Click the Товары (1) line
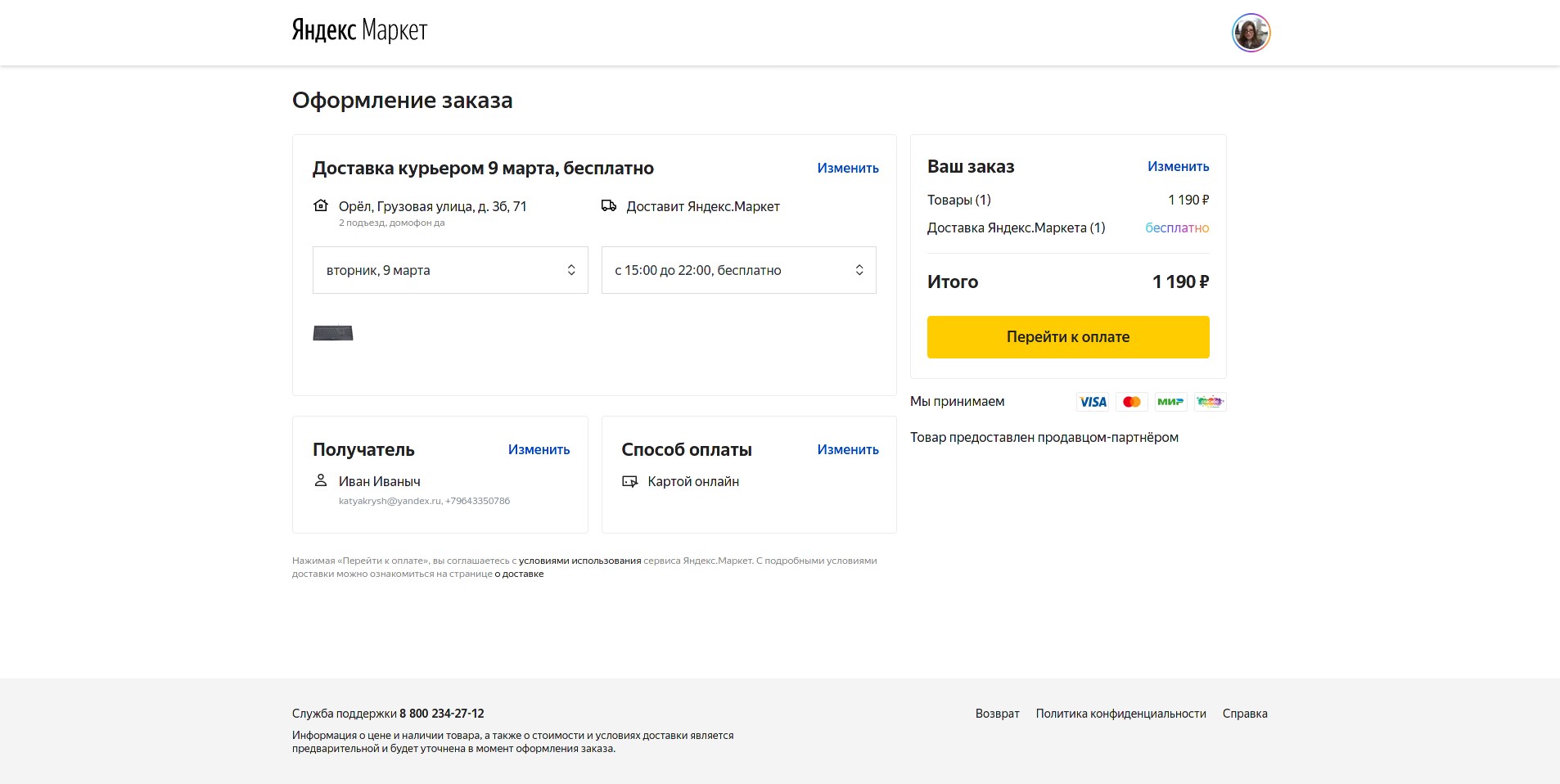The height and width of the screenshot is (784, 1560). (x=1068, y=200)
